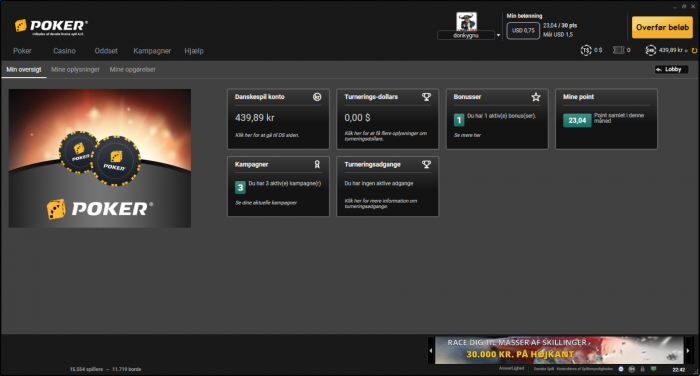Click the trophy icon on Turnerings-dollars card
700x376 pixels.
[x=426, y=97]
